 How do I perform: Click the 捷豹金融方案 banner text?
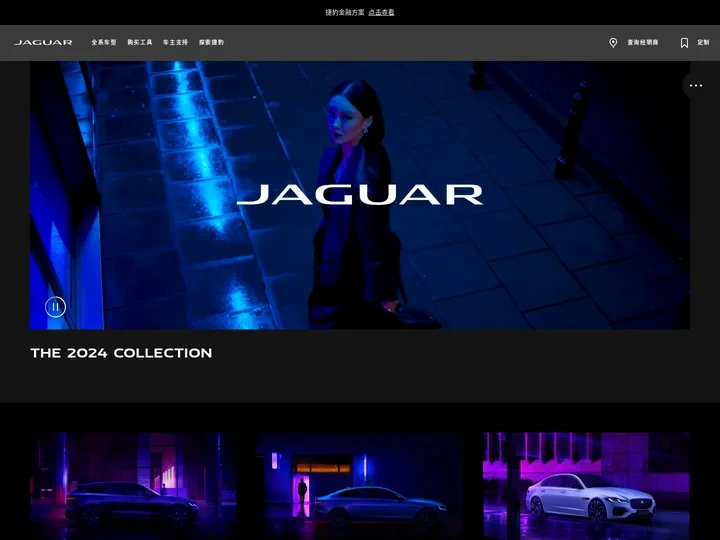pyautogui.click(x=345, y=12)
